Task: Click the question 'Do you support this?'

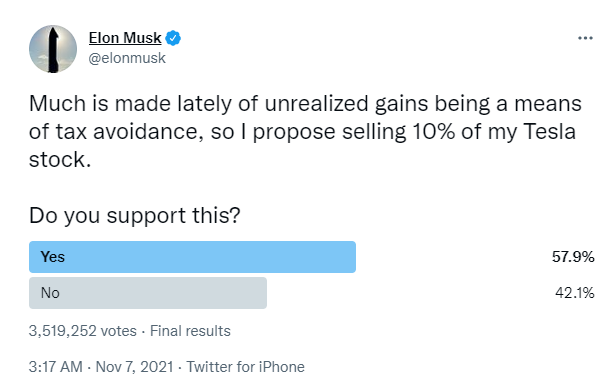Action: pos(135,215)
